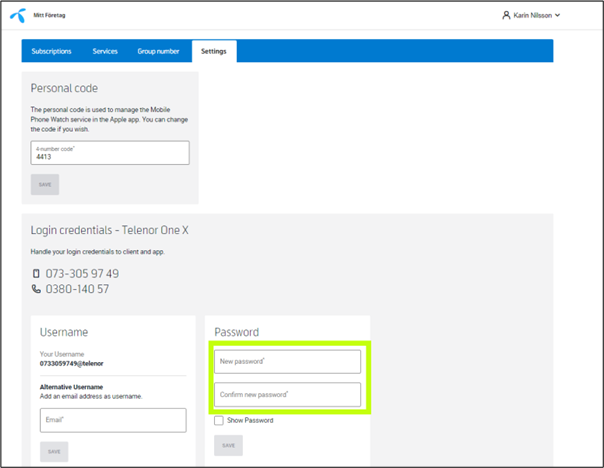Screen dimensions: 604x468
Task: Select the username 0733059749@telenor text
Action: coord(72,364)
